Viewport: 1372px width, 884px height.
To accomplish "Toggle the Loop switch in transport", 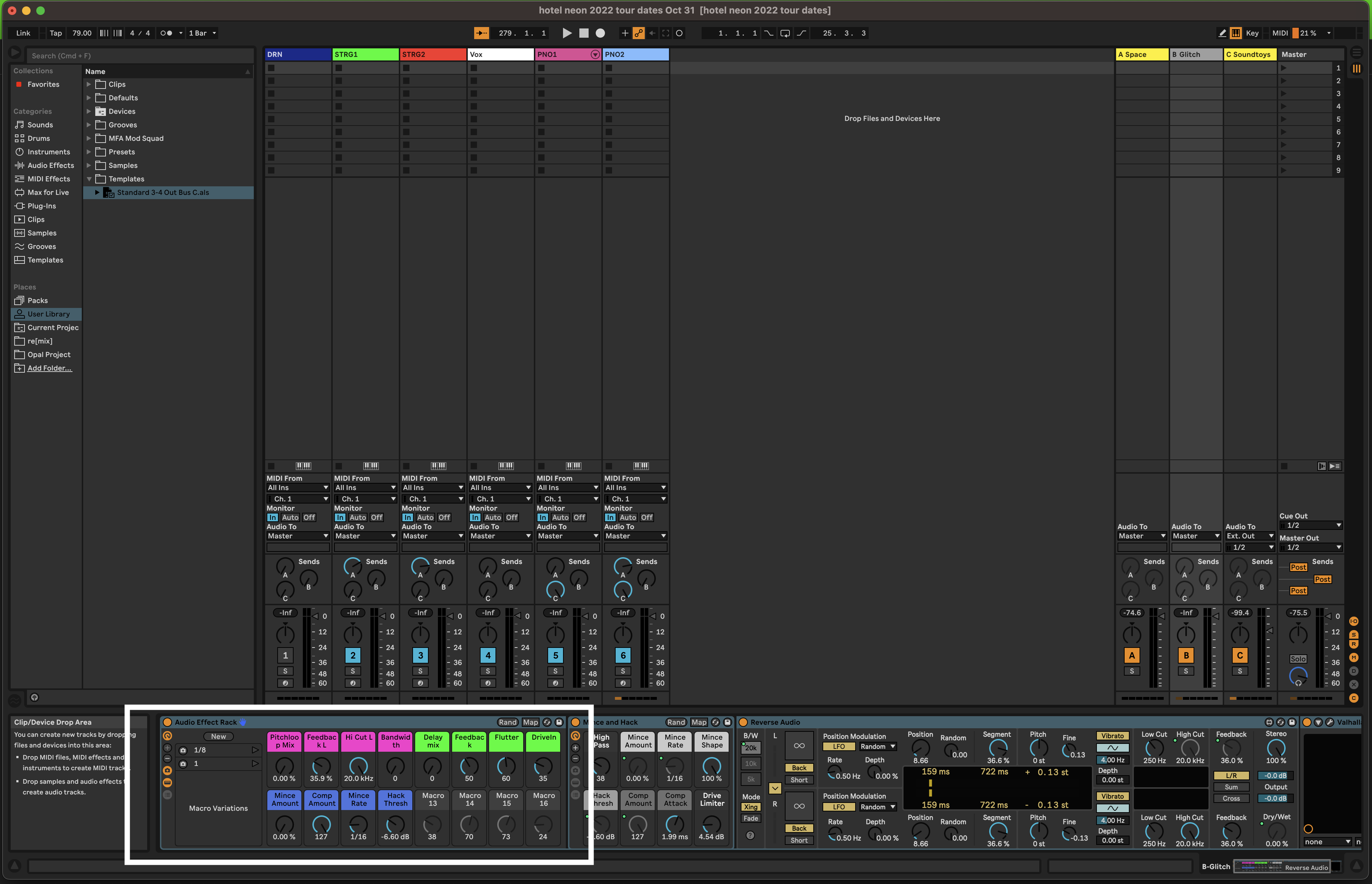I will click(785, 33).
